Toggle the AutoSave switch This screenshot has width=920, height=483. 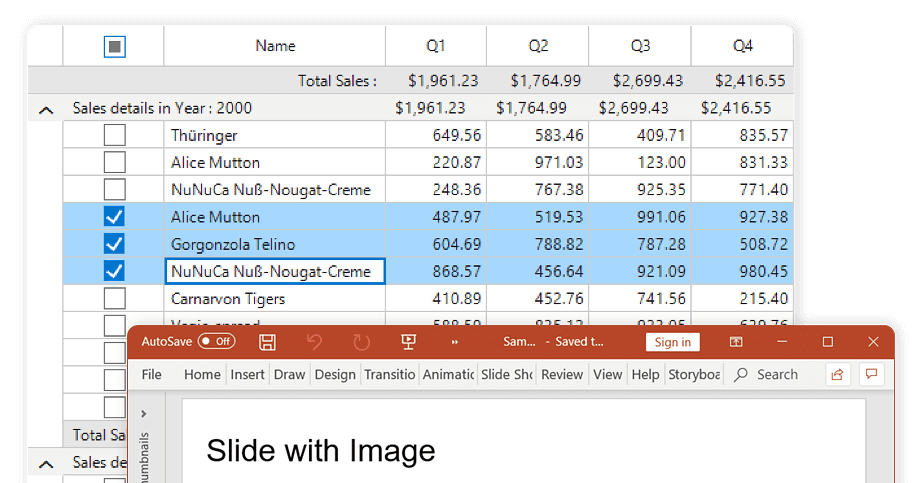pyautogui.click(x=216, y=342)
